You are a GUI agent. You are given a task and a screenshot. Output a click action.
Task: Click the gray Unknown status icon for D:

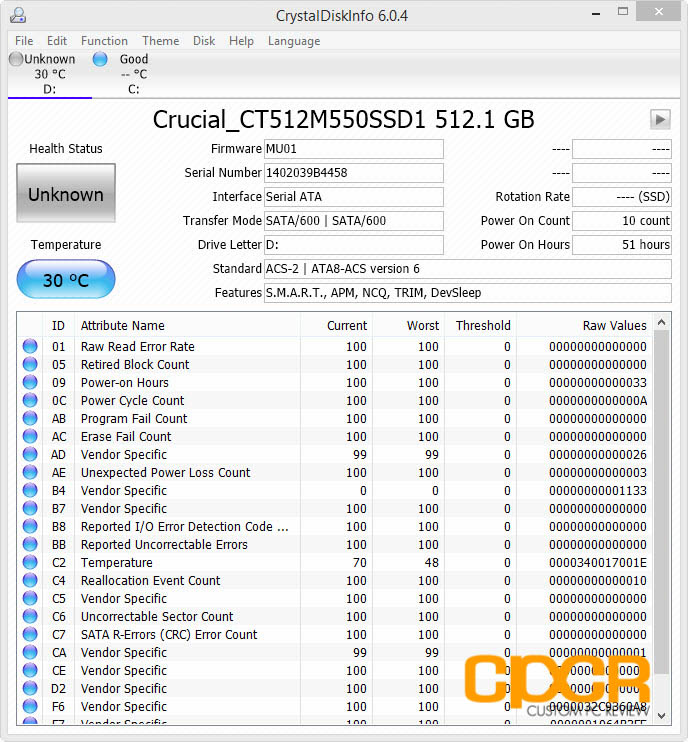pyautogui.click(x=16, y=59)
